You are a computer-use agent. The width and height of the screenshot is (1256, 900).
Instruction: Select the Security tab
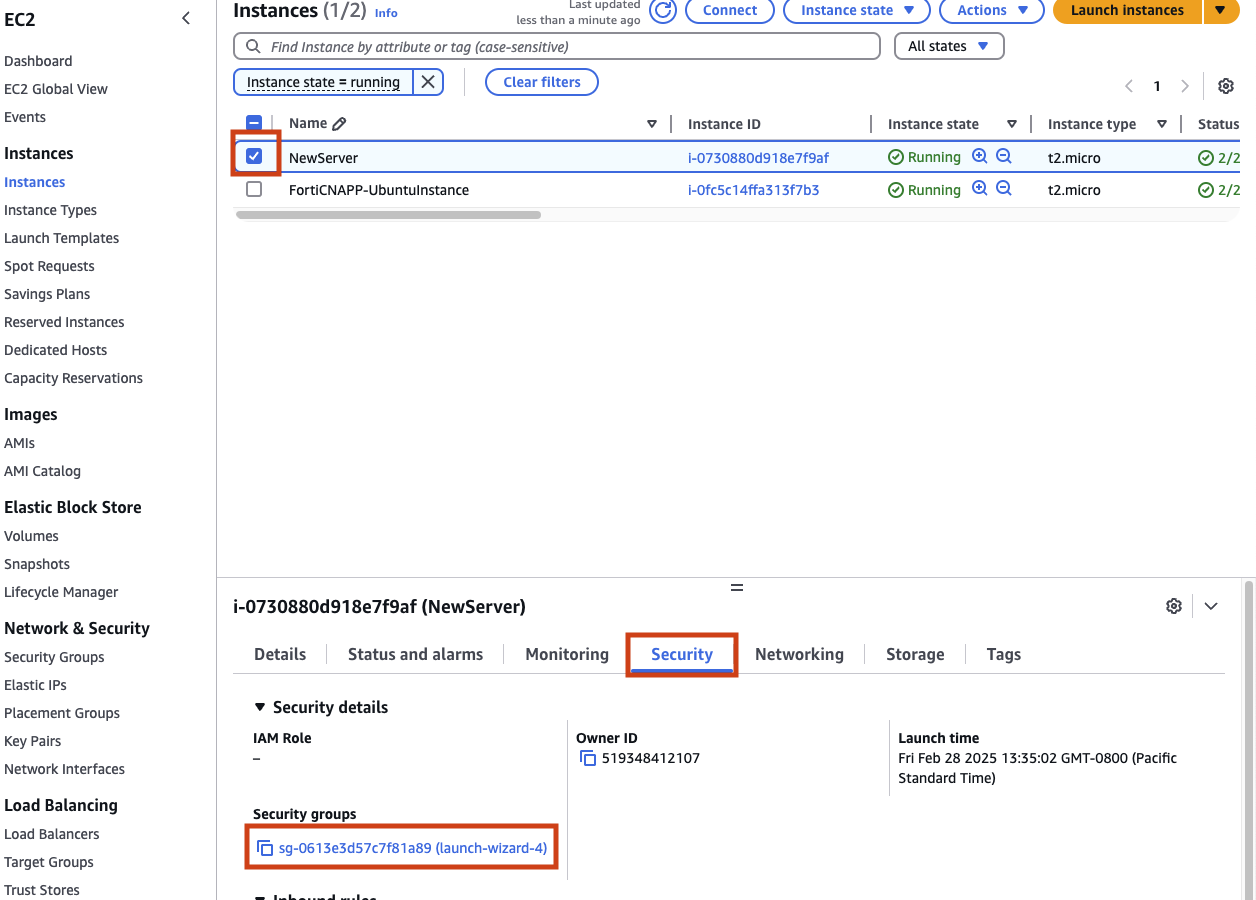(x=682, y=654)
